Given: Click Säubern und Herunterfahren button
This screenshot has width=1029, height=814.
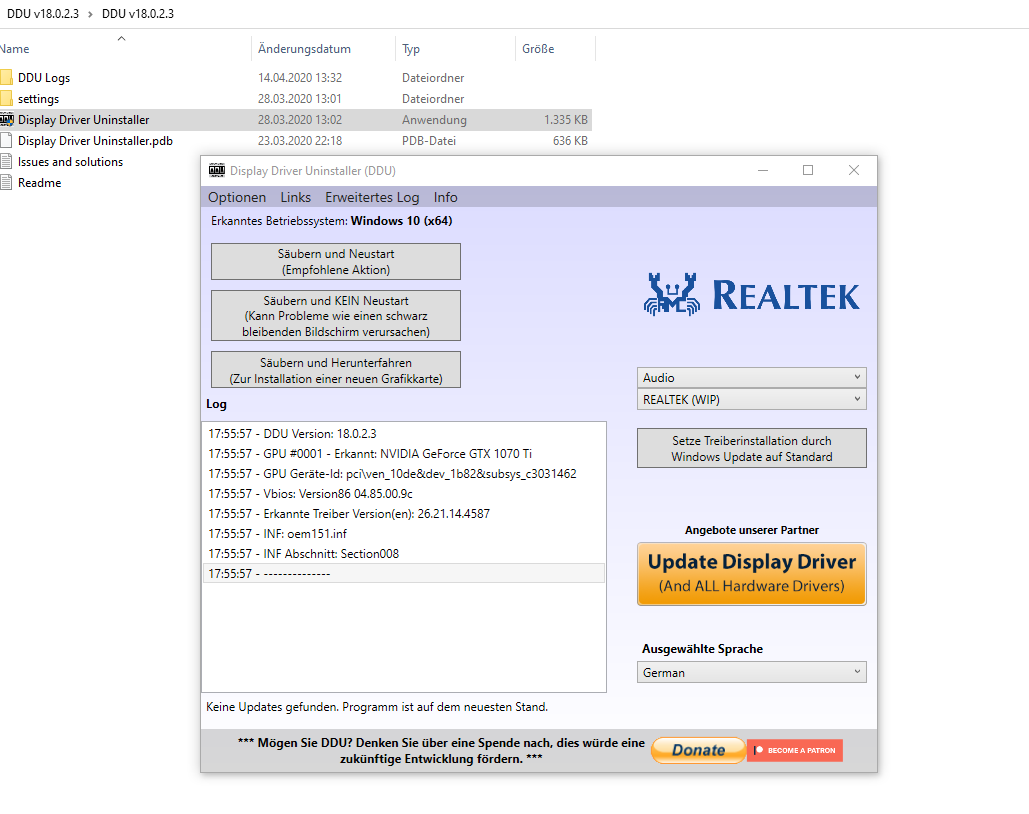Looking at the screenshot, I should coord(336,370).
